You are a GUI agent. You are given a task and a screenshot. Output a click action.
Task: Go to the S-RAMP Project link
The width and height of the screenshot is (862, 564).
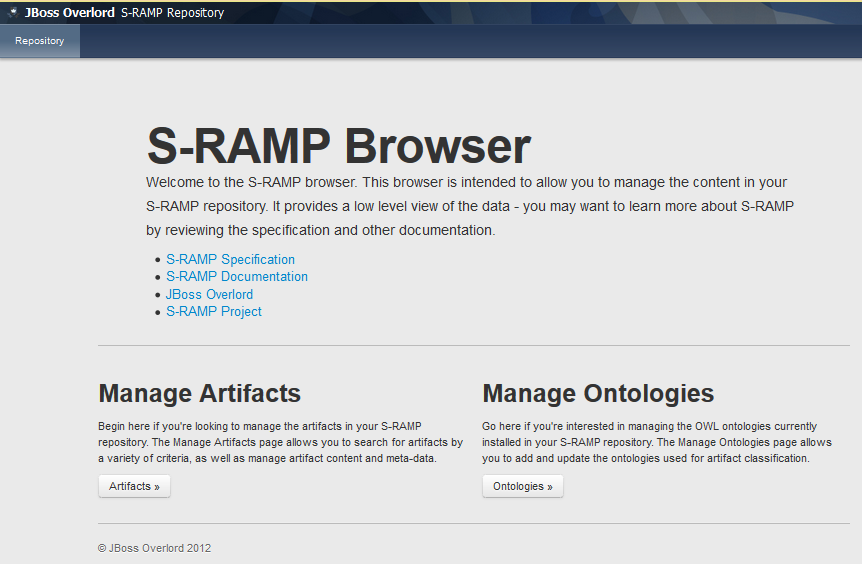click(x=214, y=312)
